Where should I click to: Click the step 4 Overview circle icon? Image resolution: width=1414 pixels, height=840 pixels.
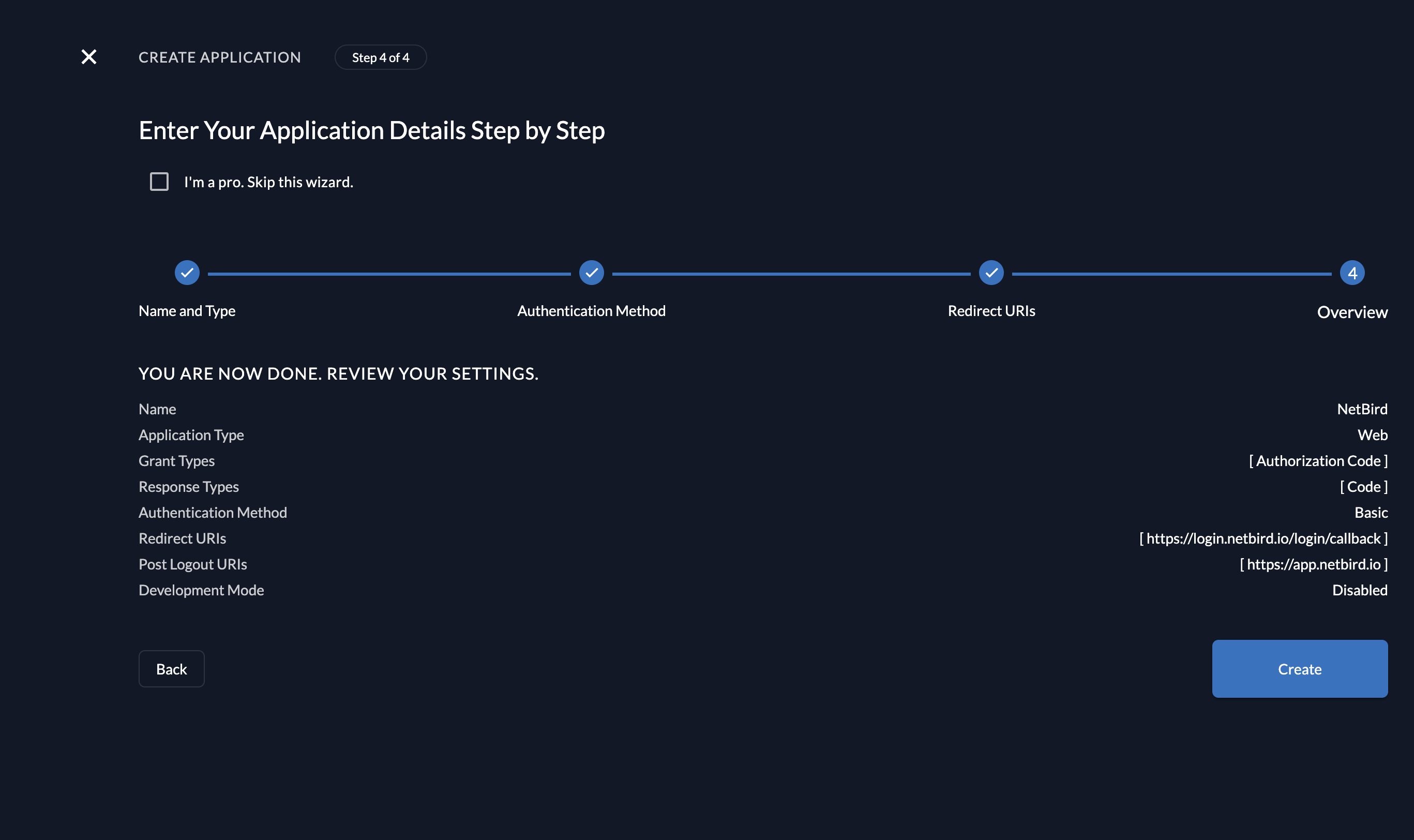click(1352, 273)
